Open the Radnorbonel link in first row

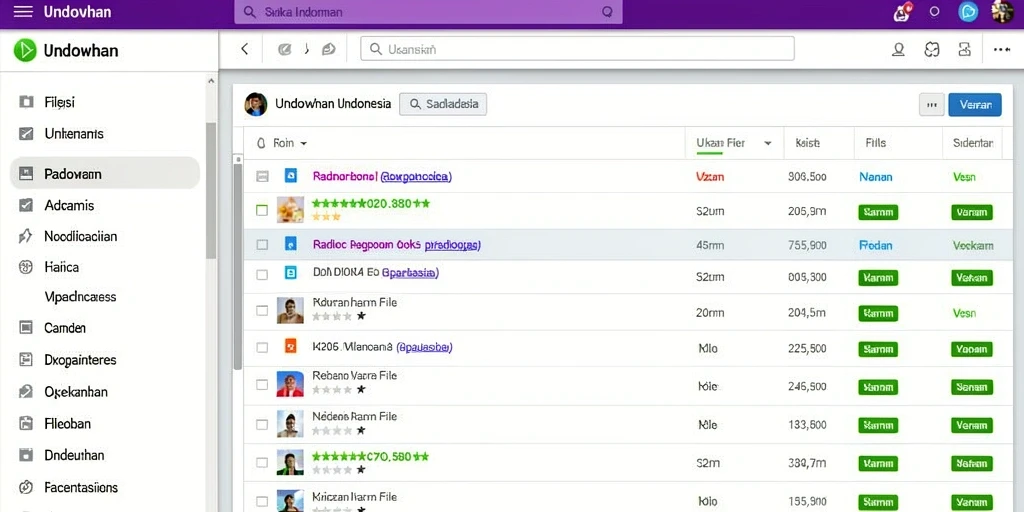click(x=344, y=176)
